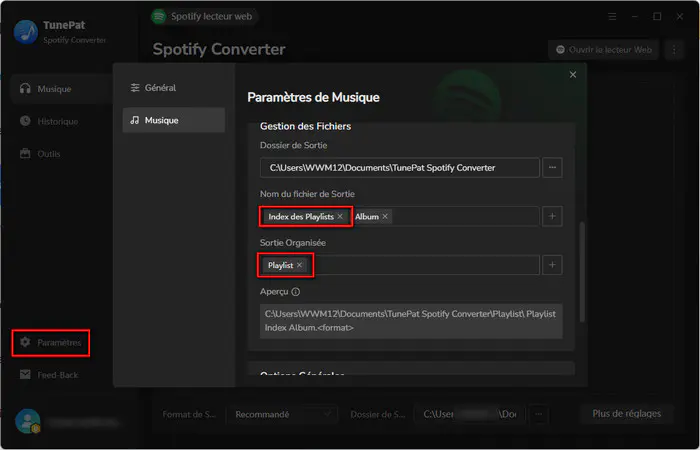The height and width of the screenshot is (450, 700).
Task: Click the TunePat logo icon
Action: pos(26,32)
